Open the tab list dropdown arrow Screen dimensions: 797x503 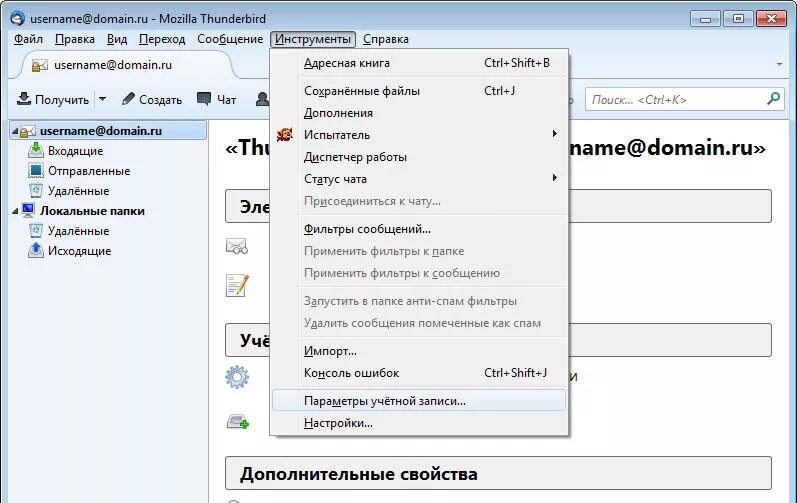click(x=779, y=65)
